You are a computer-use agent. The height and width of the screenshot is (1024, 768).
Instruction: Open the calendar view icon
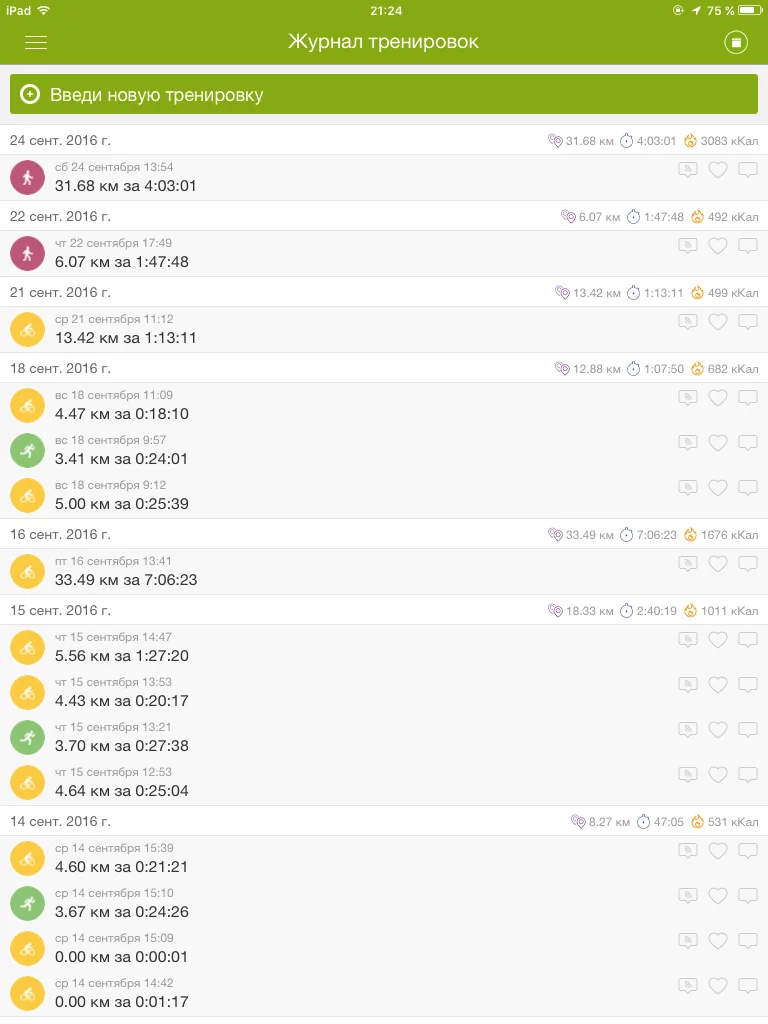[x=736, y=42]
